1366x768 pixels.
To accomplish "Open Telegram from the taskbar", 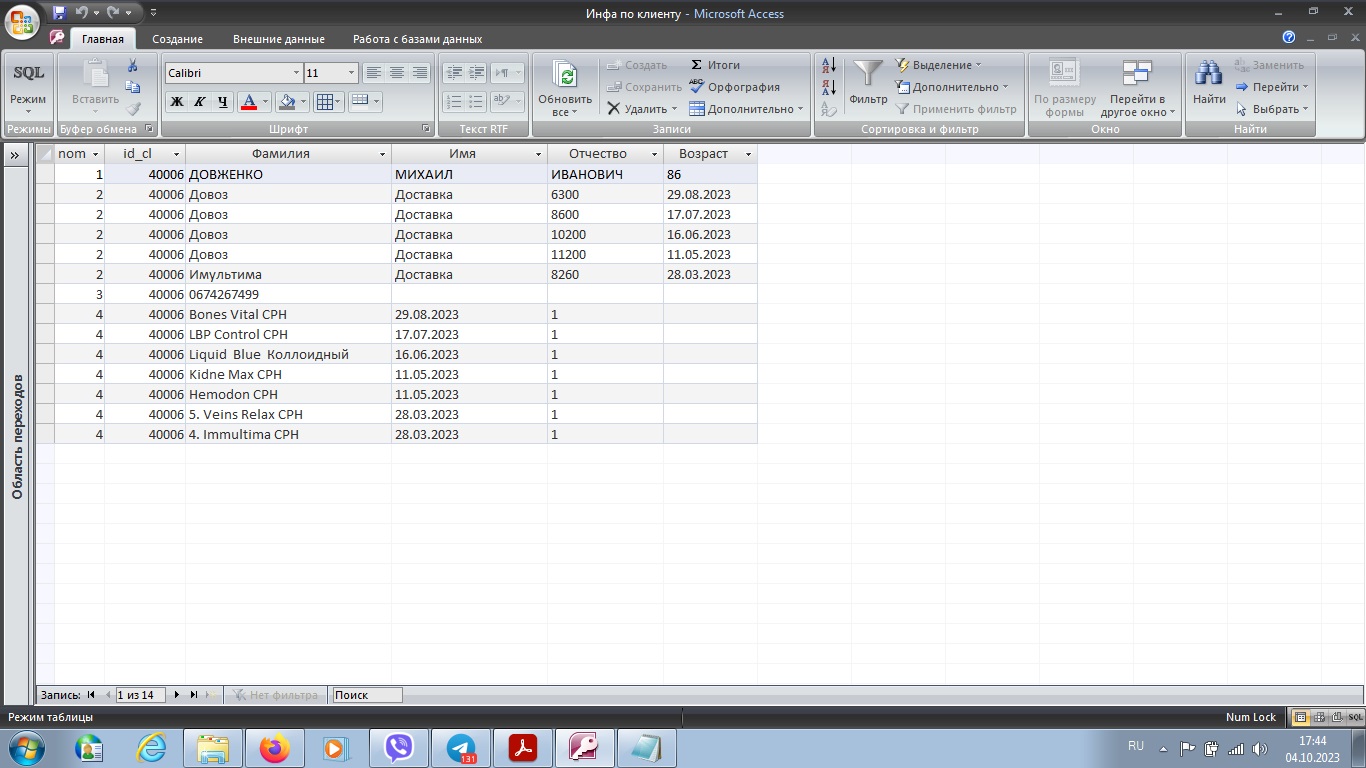I will [461, 748].
